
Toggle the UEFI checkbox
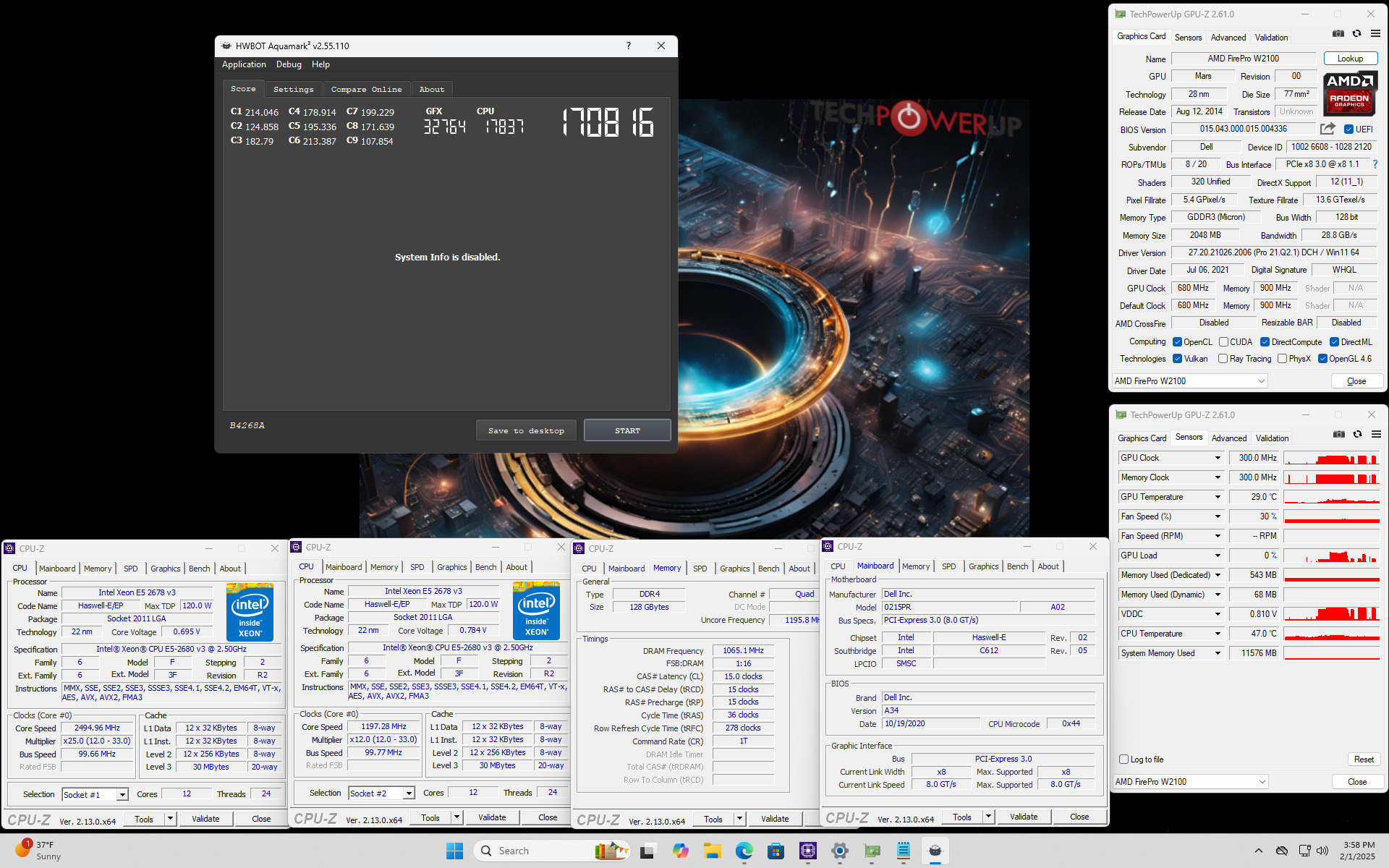pyautogui.click(x=1348, y=129)
